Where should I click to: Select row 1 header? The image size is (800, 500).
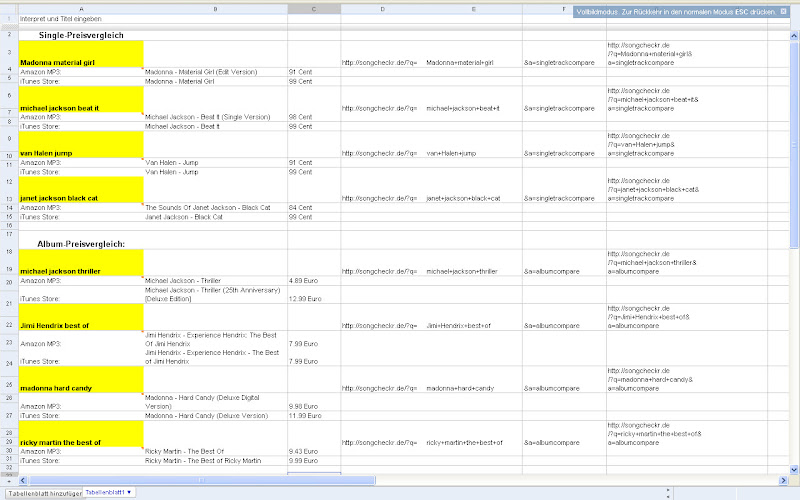pos(9,19)
